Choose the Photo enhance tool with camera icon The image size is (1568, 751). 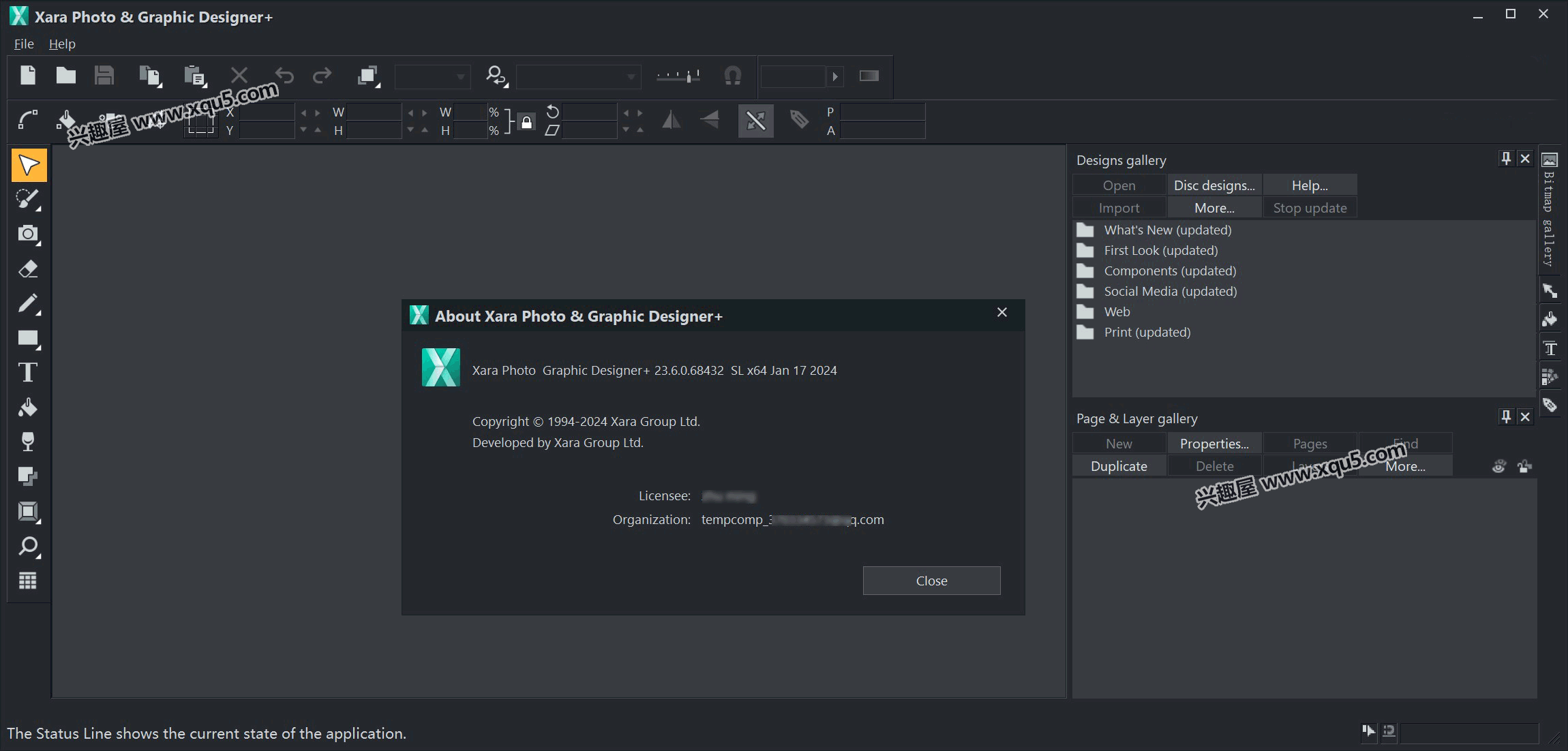click(x=29, y=234)
